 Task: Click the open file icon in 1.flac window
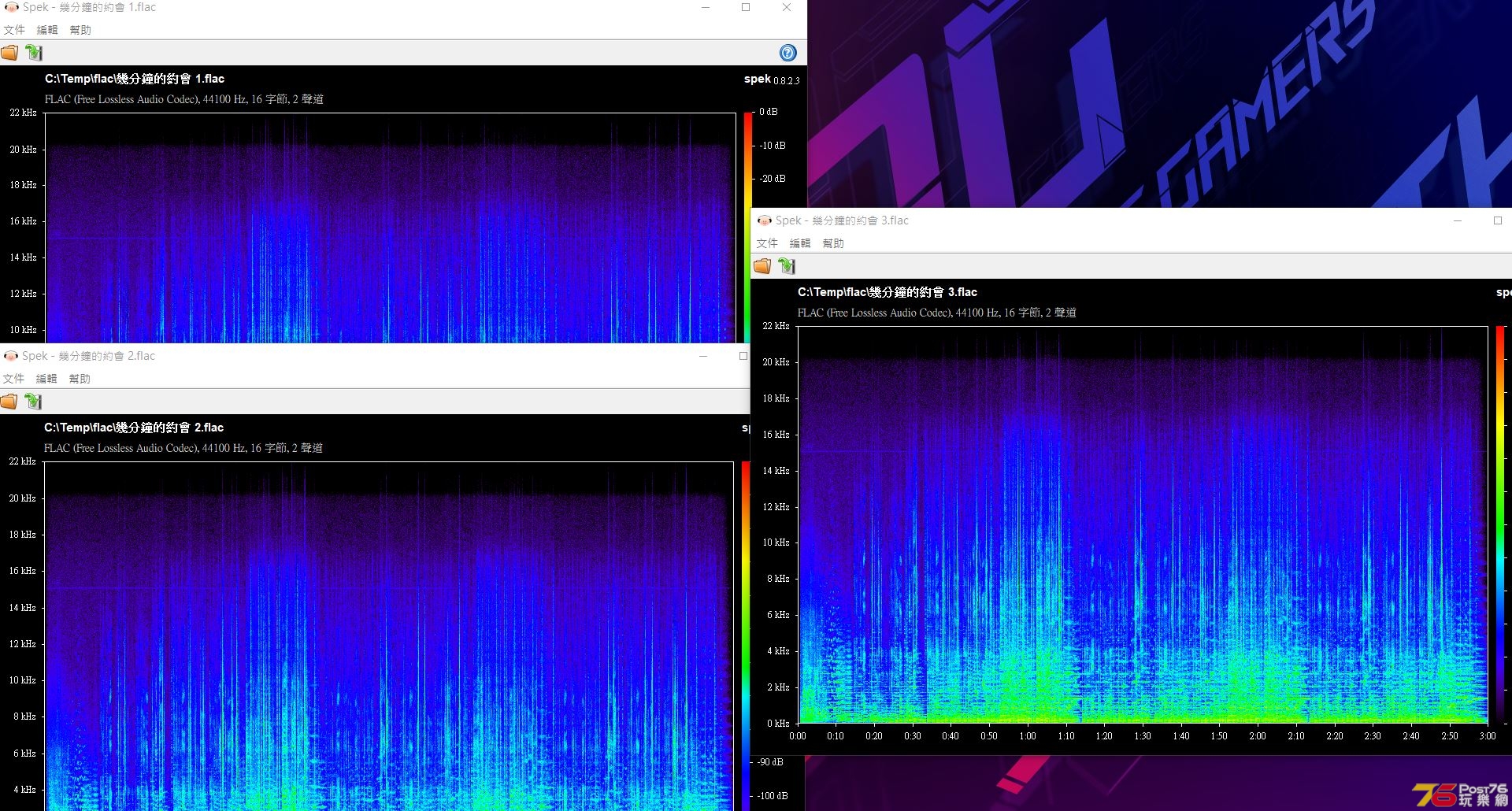[9, 53]
